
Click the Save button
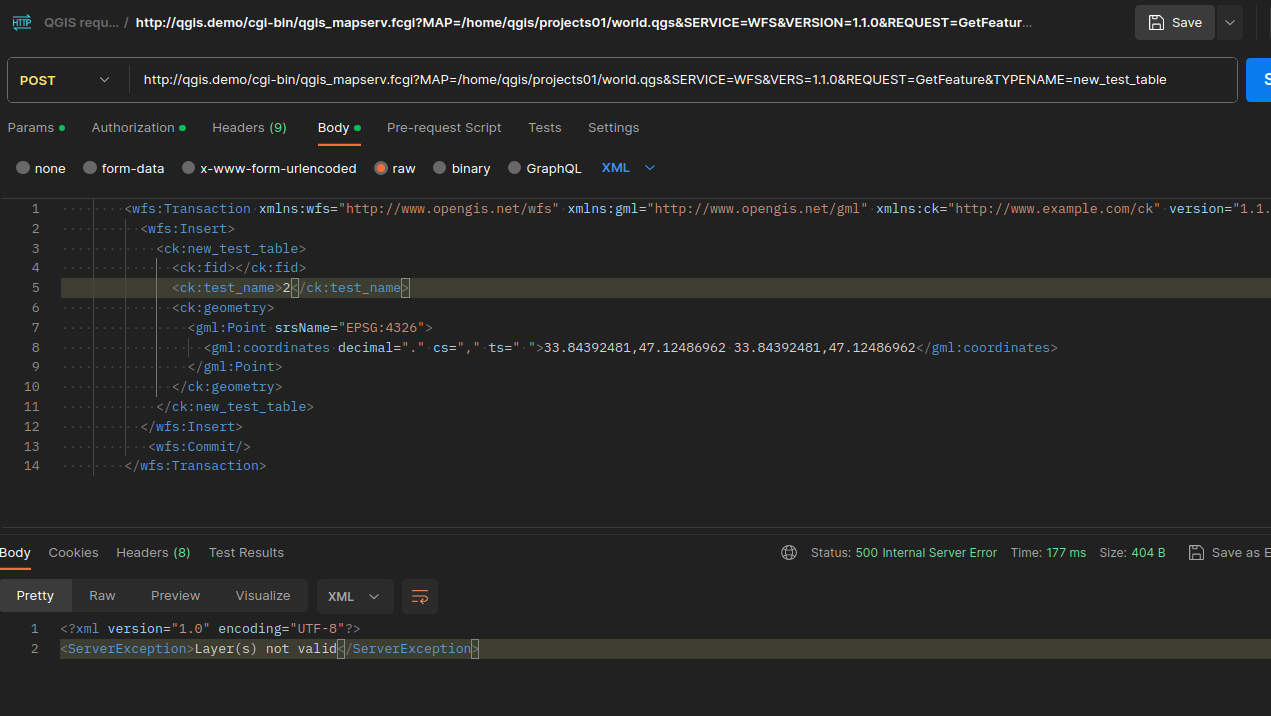(x=1174, y=21)
